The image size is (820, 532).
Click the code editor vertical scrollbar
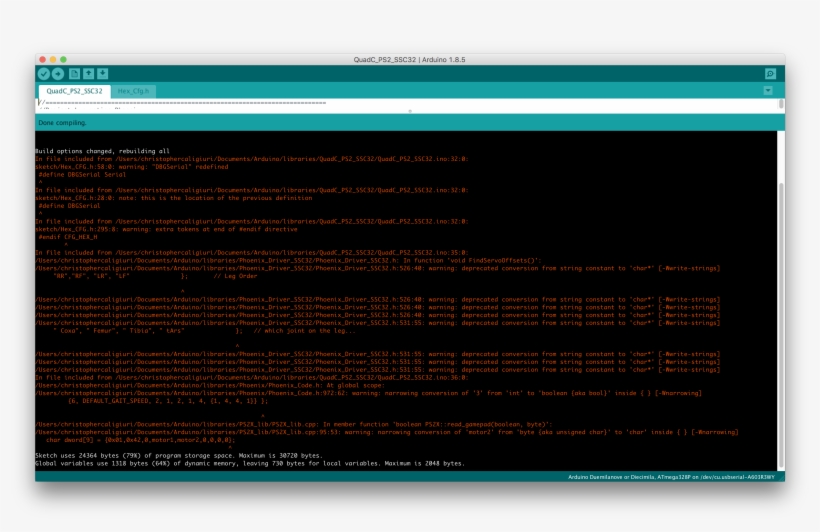point(781,105)
